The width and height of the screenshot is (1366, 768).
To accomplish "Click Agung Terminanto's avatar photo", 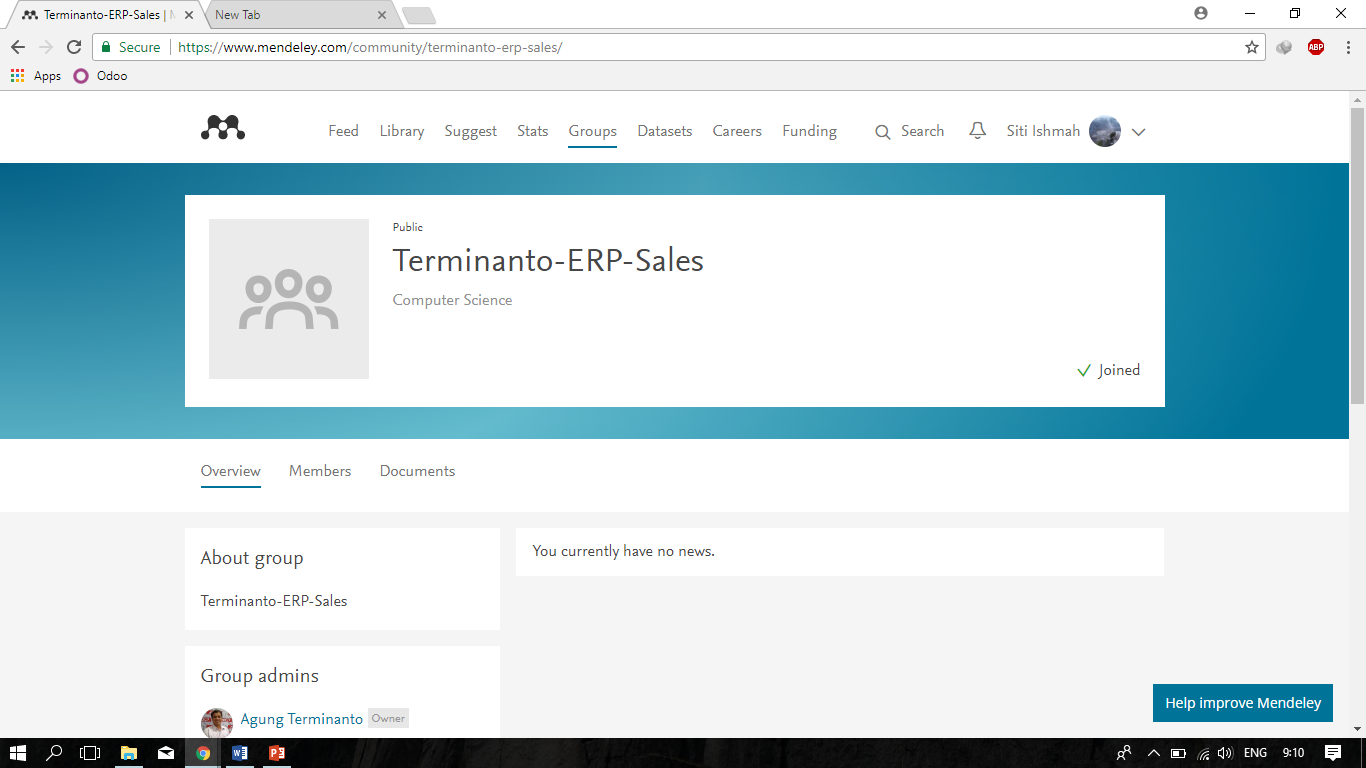I will tap(217, 723).
